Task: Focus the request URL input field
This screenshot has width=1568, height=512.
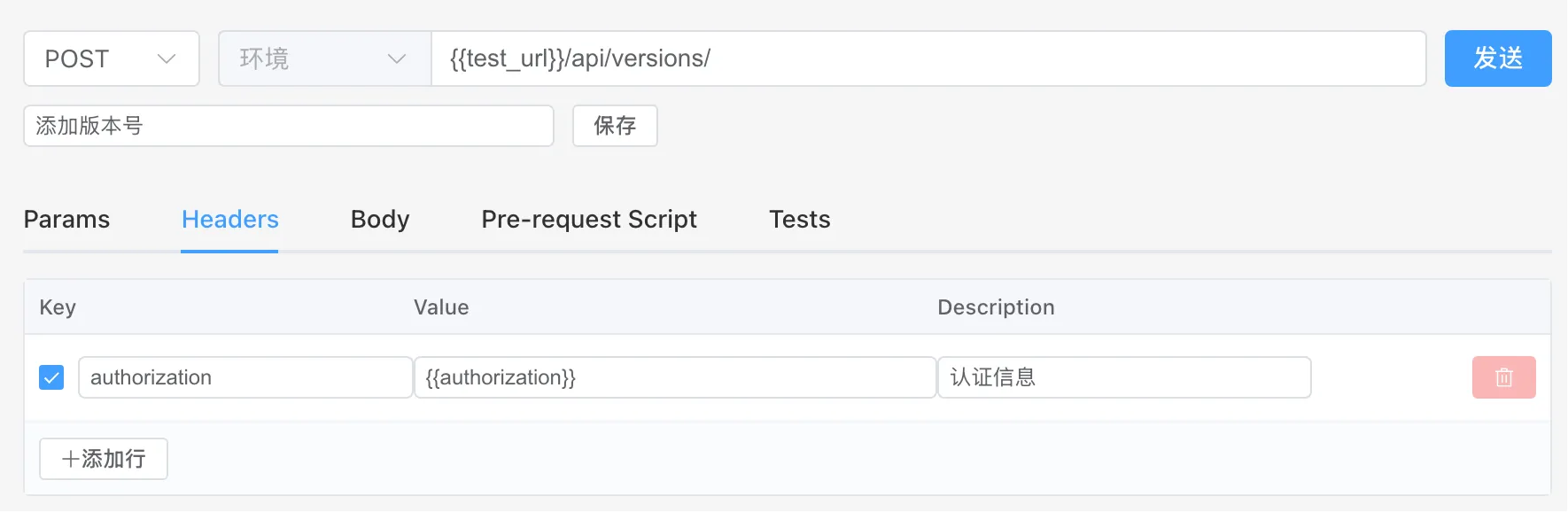Action: 928,58
